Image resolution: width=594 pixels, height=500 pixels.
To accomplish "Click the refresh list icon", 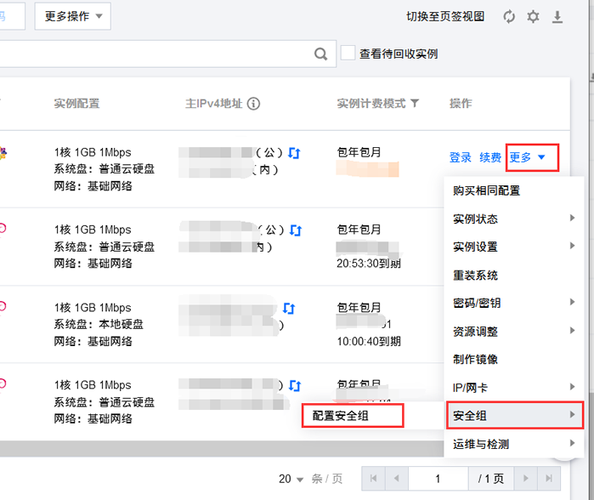I will point(509,17).
